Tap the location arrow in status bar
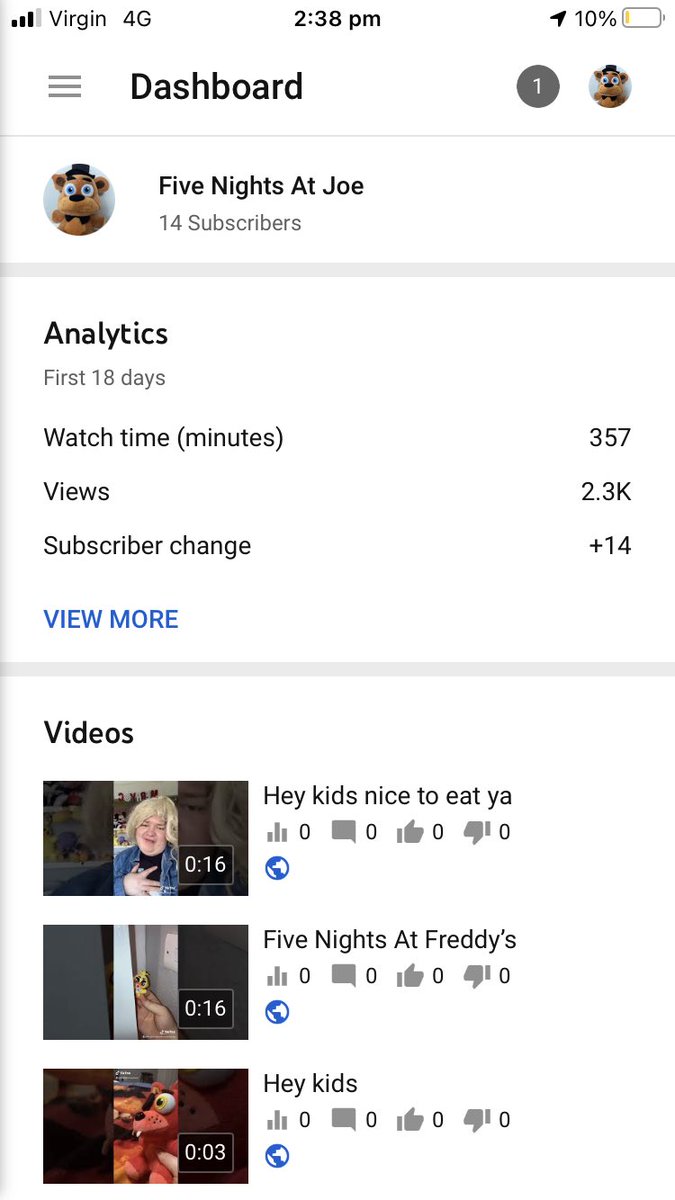The width and height of the screenshot is (675, 1200). 558,18
